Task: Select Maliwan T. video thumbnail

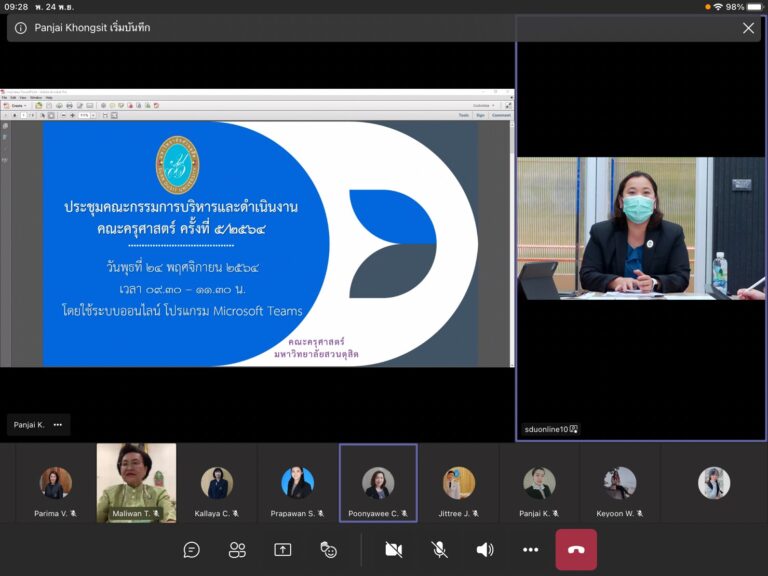Action: pos(136,483)
